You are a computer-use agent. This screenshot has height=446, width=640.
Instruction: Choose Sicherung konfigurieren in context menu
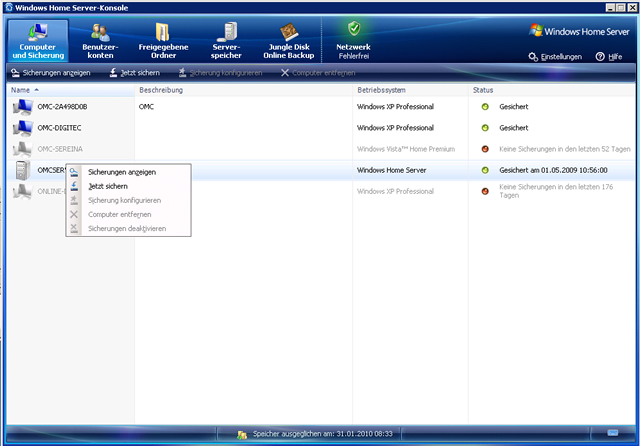[x=128, y=200]
